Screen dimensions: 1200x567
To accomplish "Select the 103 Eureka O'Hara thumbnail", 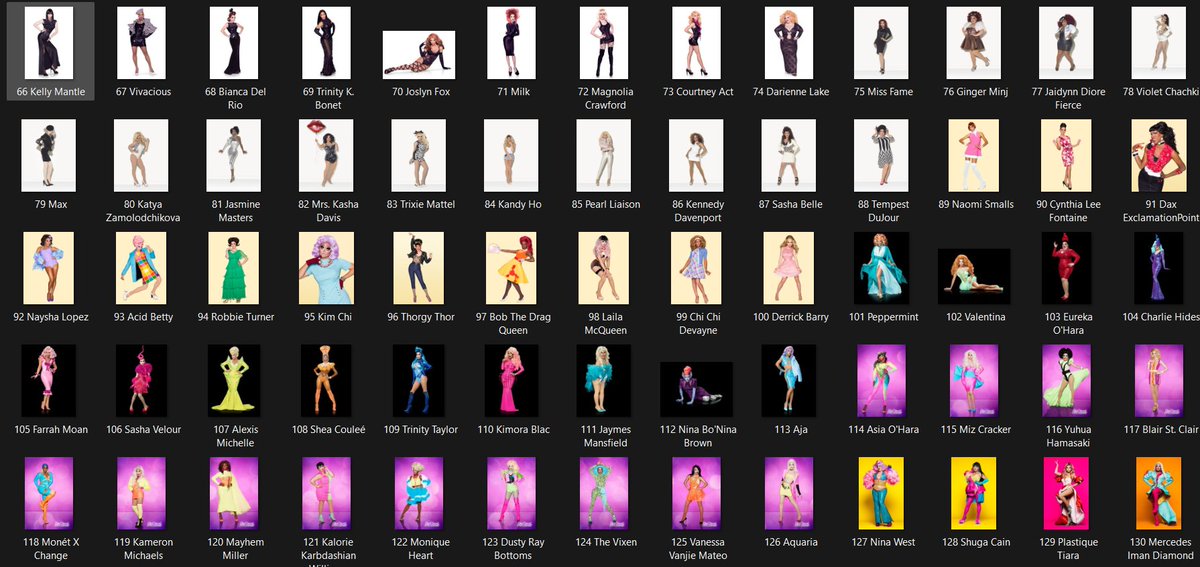I will click(x=1066, y=268).
